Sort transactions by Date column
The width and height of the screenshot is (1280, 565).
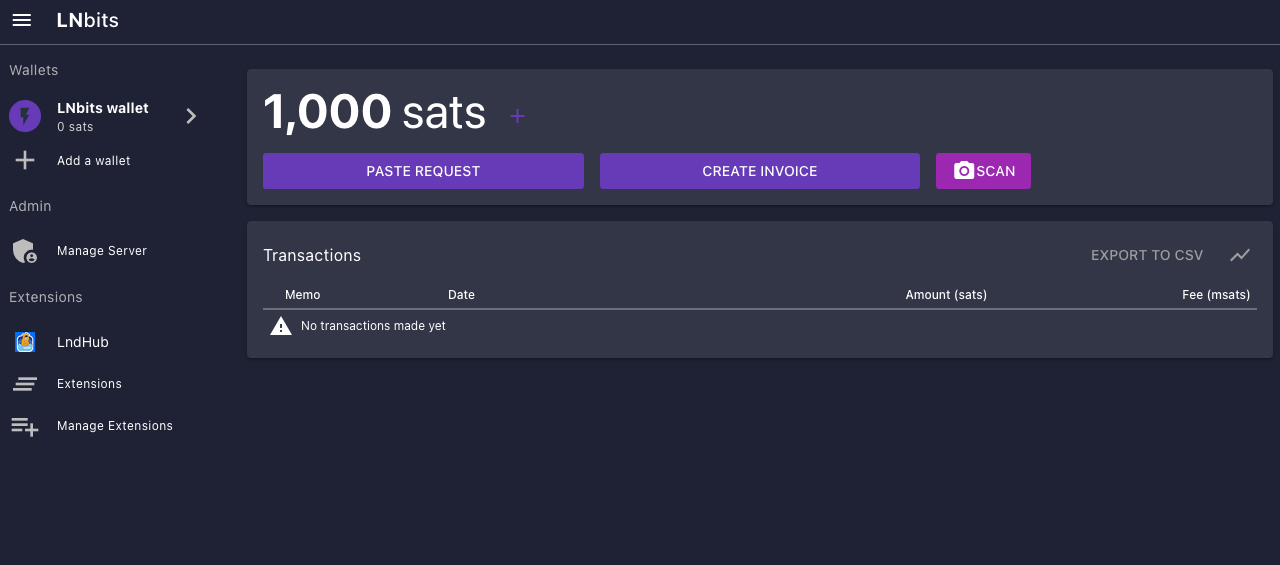461,295
